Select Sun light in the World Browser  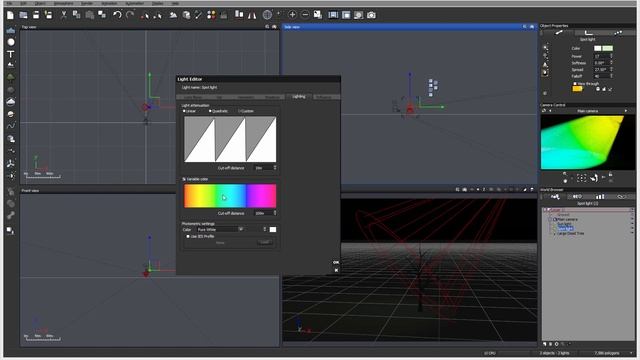pos(564,224)
